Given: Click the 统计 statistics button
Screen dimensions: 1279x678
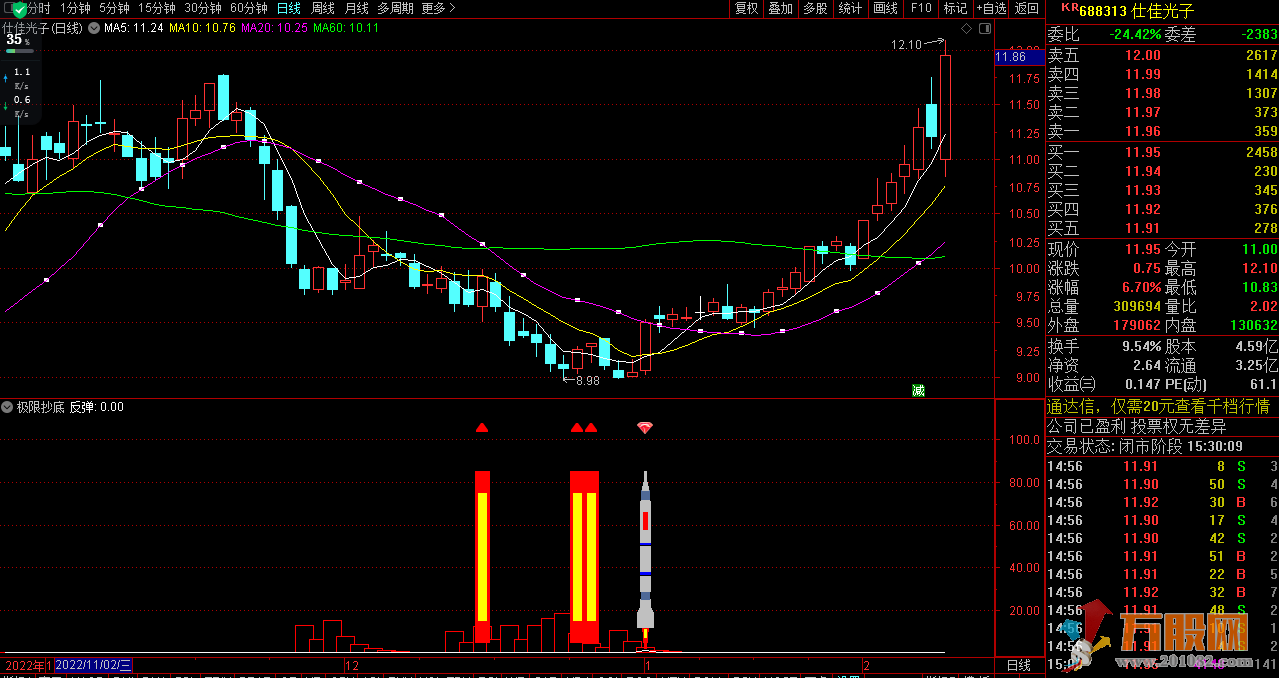Looking at the screenshot, I should click(x=850, y=8).
